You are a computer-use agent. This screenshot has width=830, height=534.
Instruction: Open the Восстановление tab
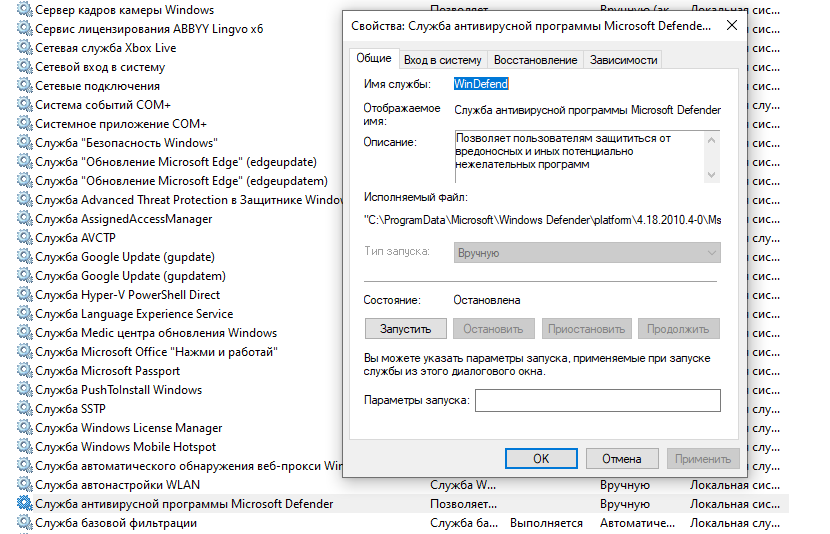coord(535,60)
